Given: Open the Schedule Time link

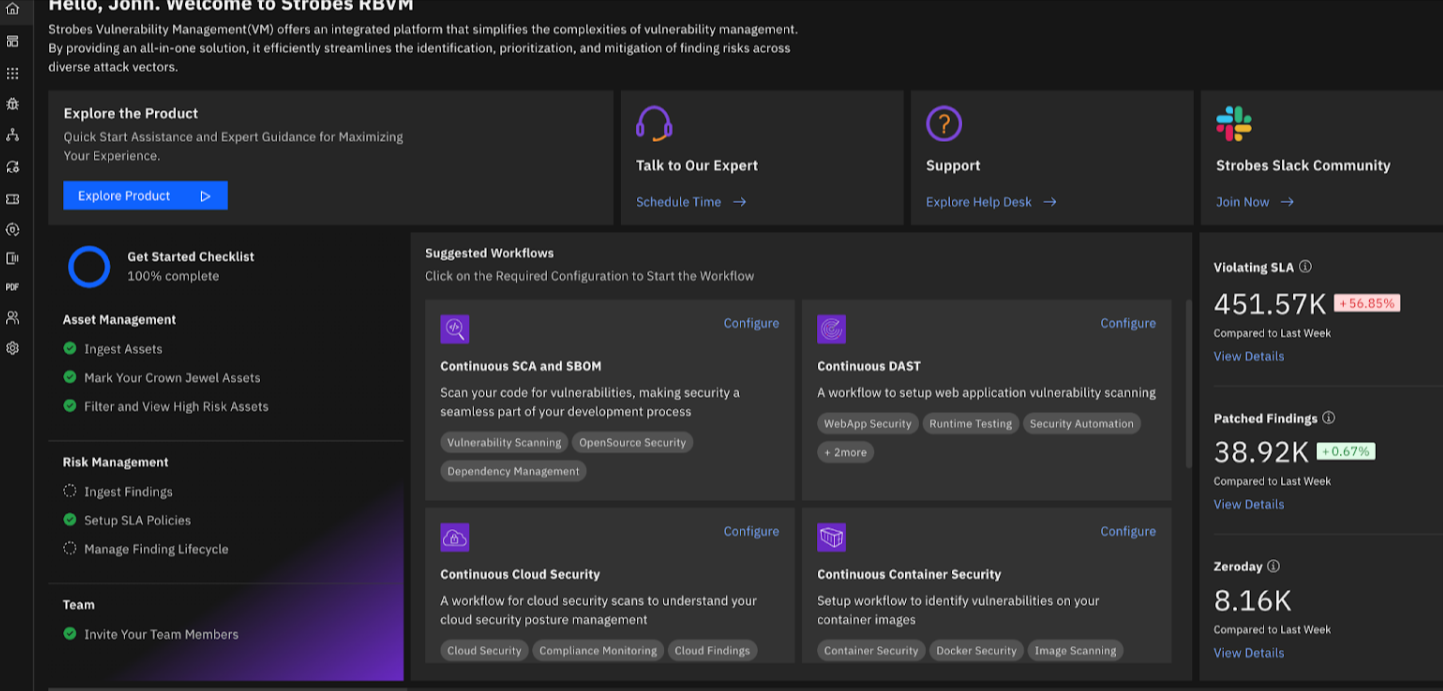Looking at the screenshot, I should [x=678, y=202].
